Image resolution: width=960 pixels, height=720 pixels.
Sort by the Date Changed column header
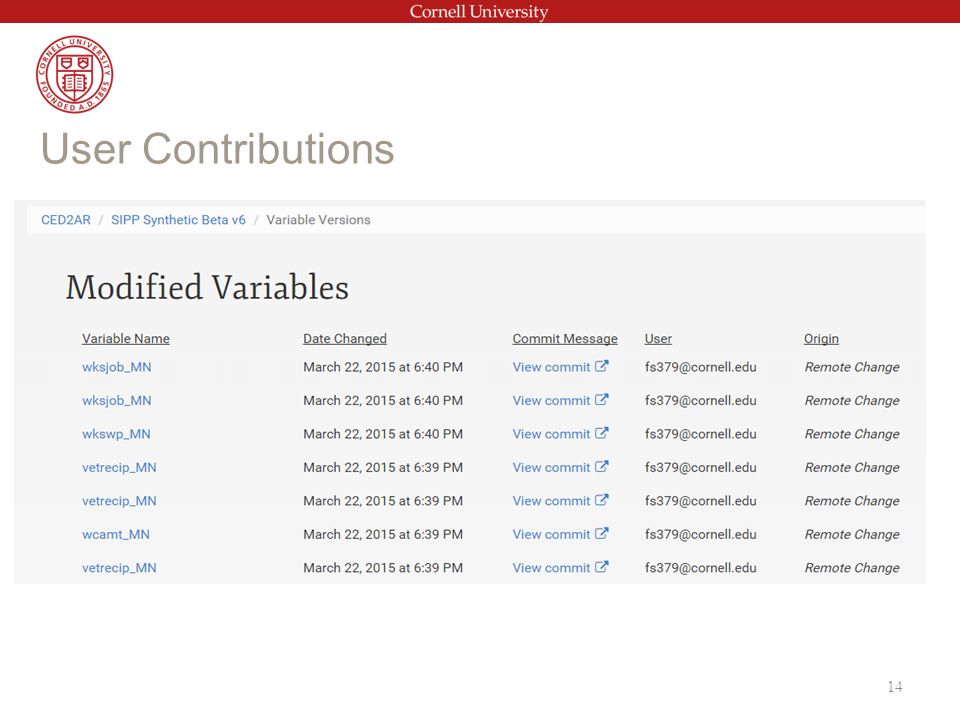tap(345, 339)
